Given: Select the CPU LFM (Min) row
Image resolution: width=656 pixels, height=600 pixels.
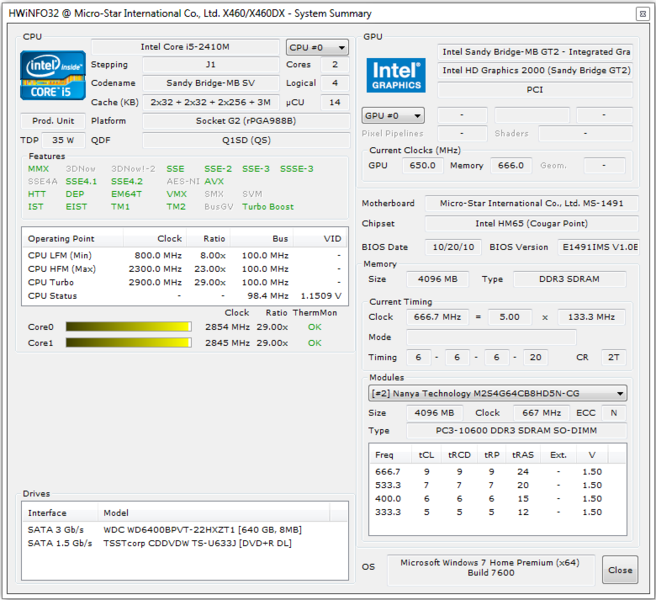Looking at the screenshot, I should [x=184, y=255].
